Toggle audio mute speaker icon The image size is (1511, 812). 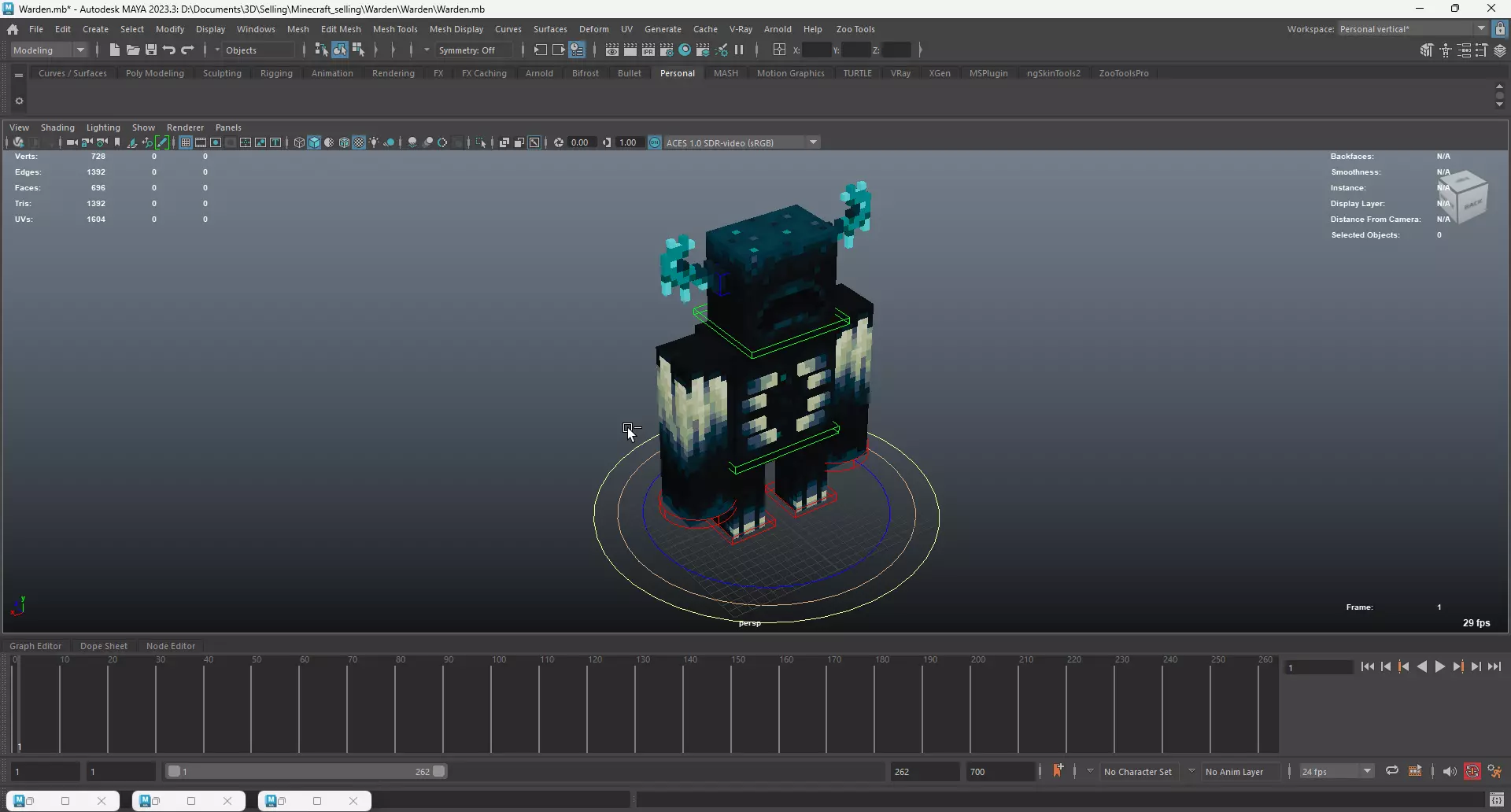(1450, 771)
